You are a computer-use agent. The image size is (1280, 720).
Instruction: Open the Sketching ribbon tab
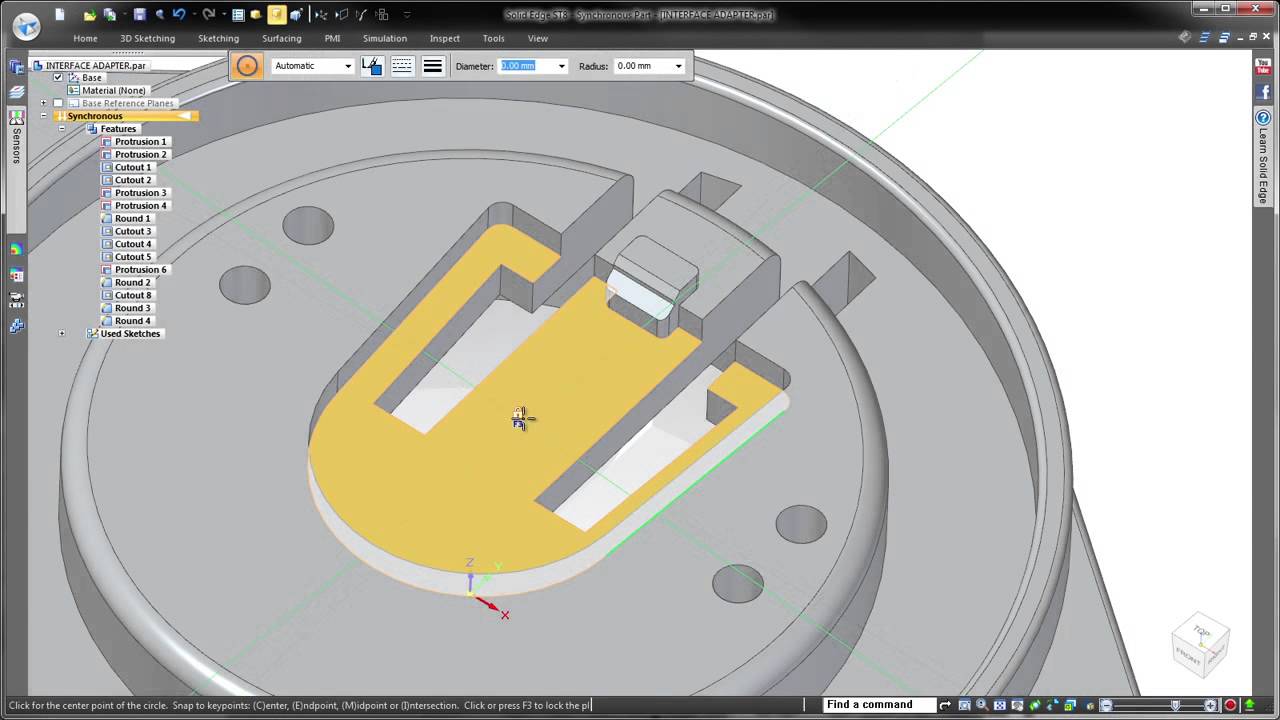point(218,38)
